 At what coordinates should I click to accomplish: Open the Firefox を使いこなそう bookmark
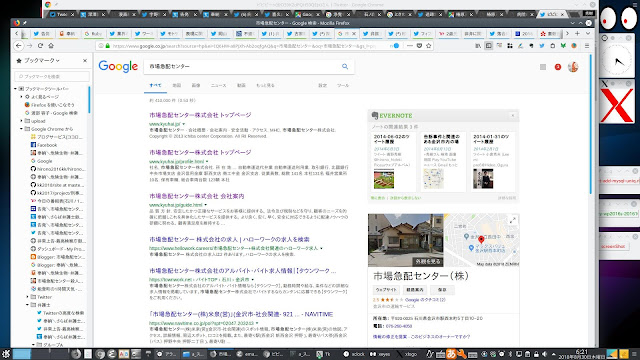tap(50, 105)
